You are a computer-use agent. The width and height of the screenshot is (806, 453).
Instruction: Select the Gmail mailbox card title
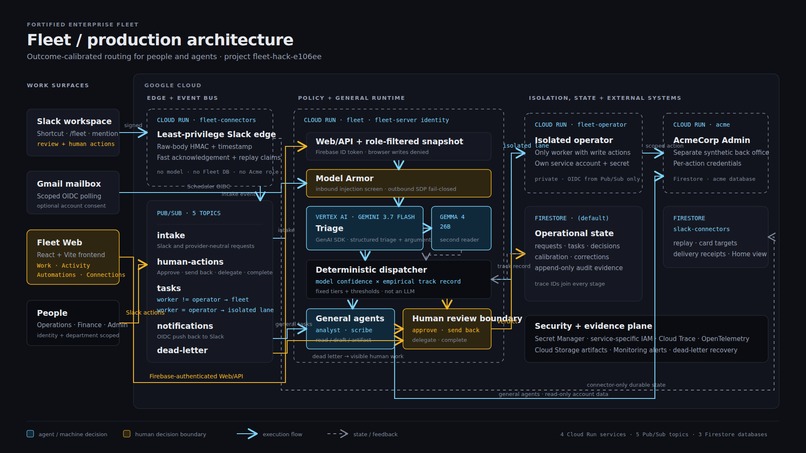69,184
